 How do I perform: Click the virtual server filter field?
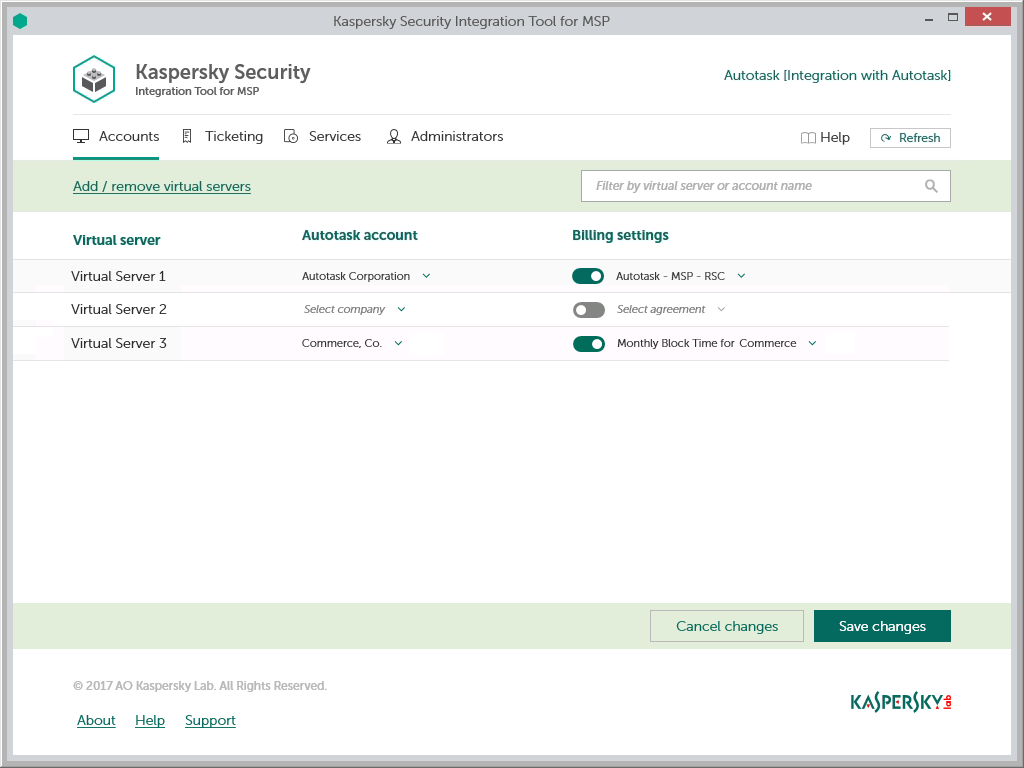pyautogui.click(x=755, y=186)
